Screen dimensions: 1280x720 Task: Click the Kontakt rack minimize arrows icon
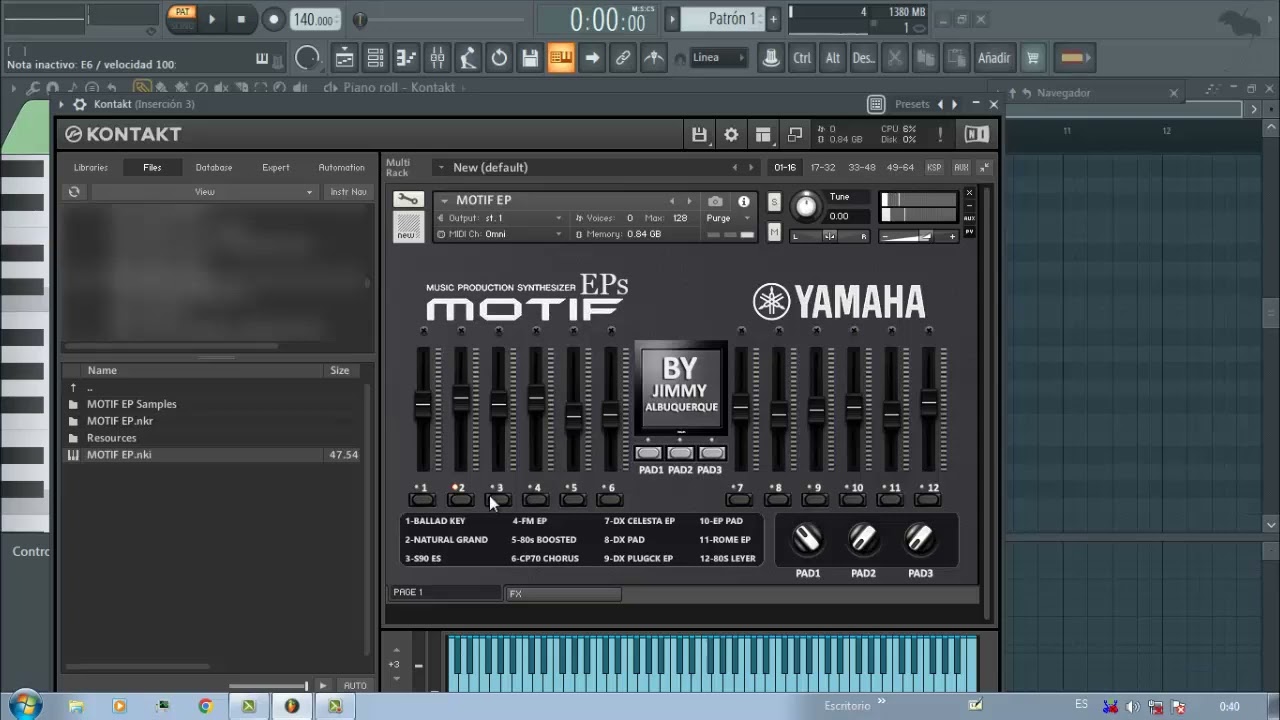(984, 167)
